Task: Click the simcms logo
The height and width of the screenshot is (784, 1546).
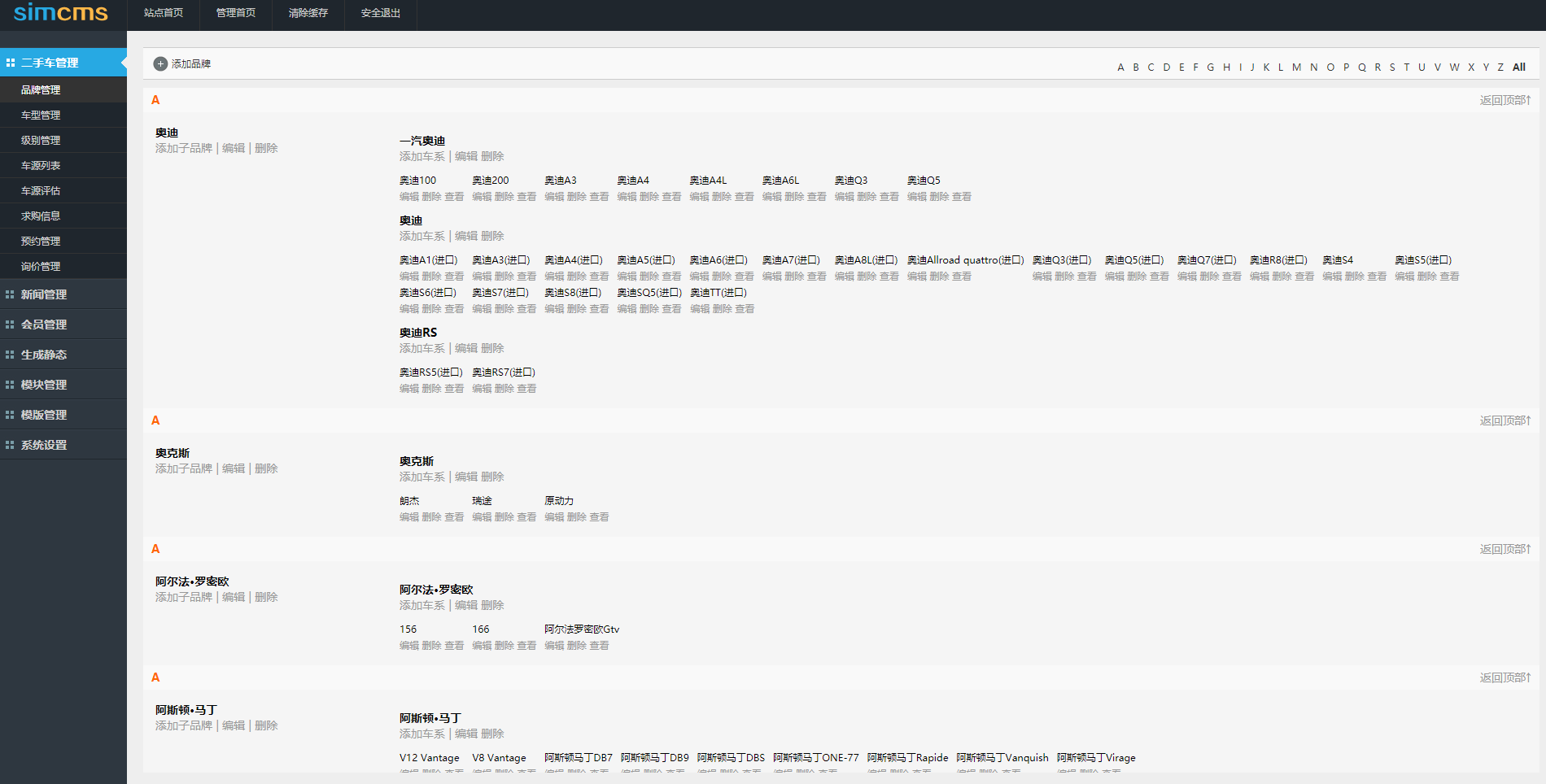Action: click(x=61, y=13)
